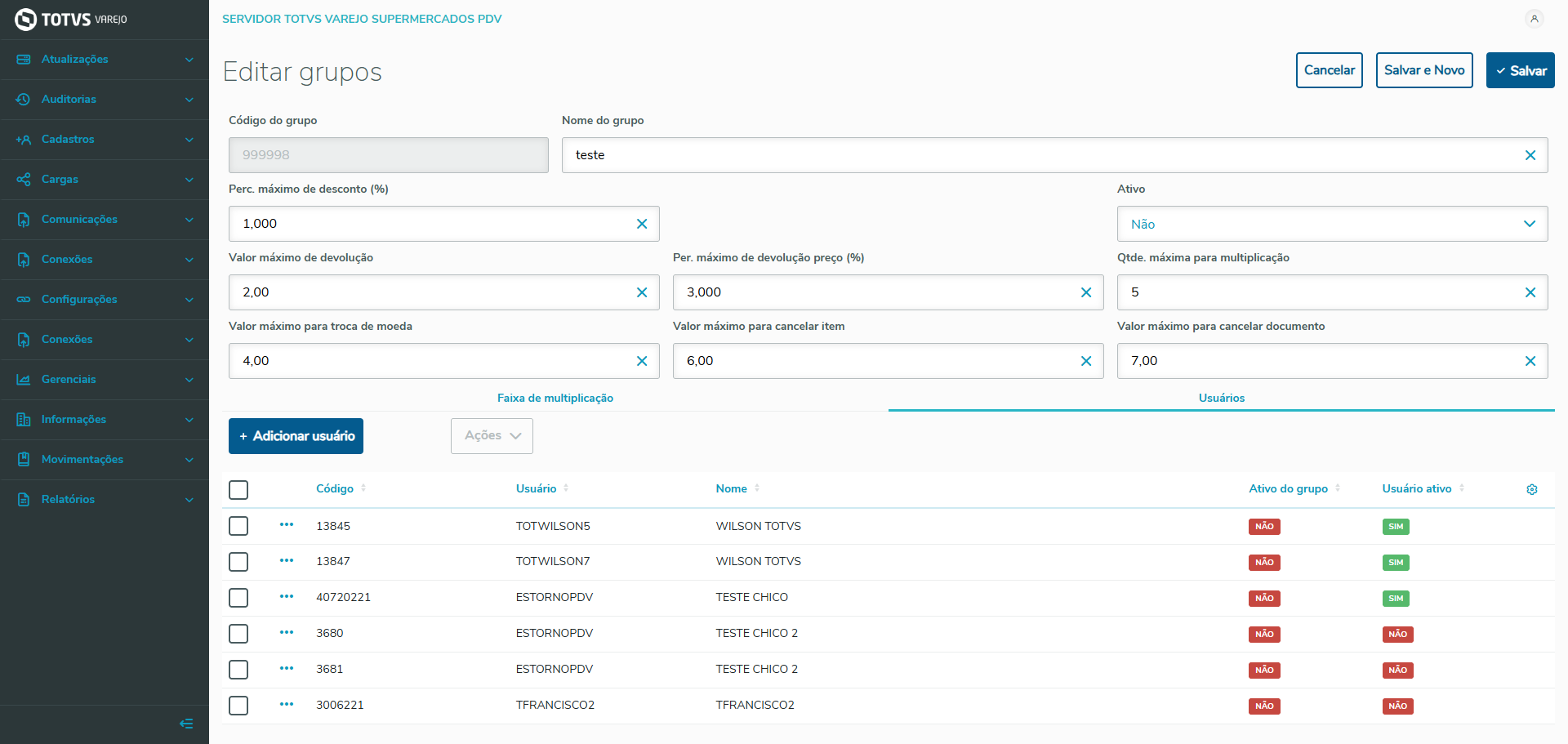Image resolution: width=1568 pixels, height=744 pixels.
Task: Expand the Cadastros sidebar menu
Action: coord(105,140)
